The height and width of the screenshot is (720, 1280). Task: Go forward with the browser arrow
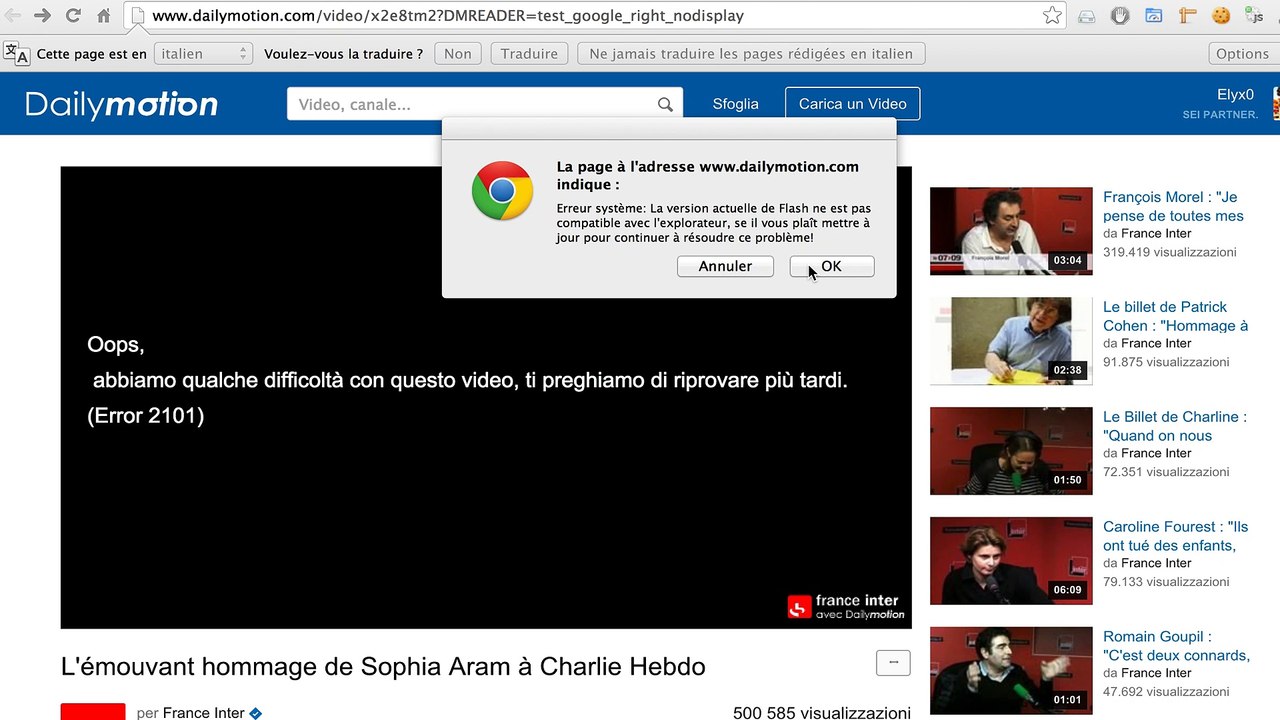42,16
